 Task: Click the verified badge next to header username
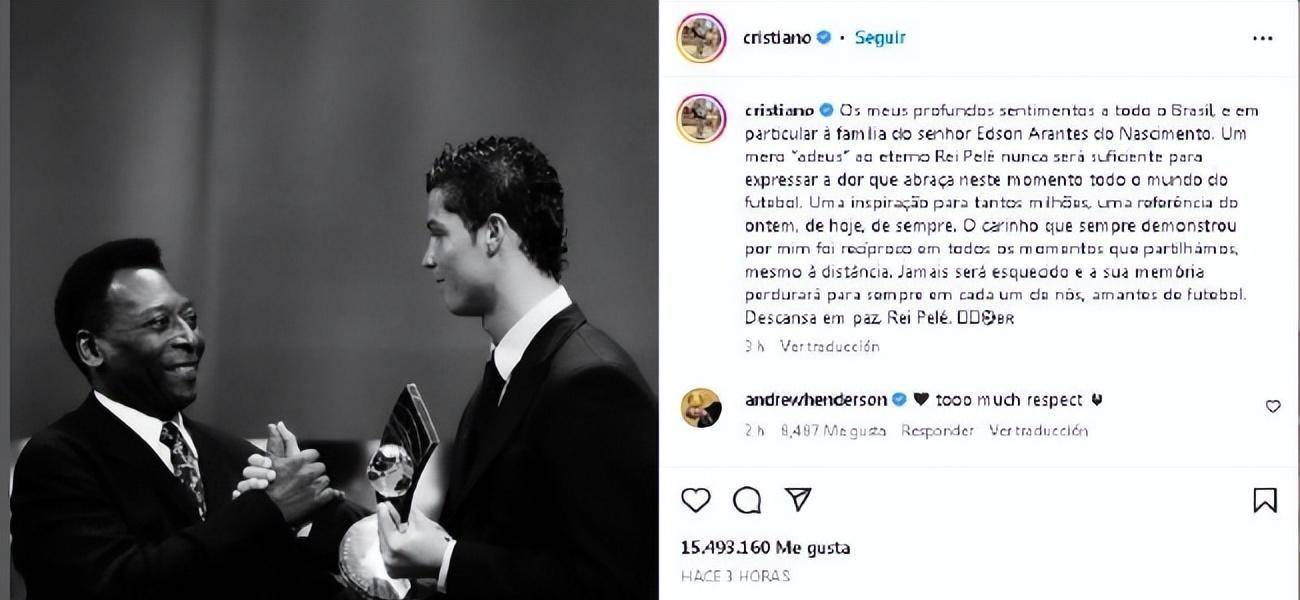824,38
